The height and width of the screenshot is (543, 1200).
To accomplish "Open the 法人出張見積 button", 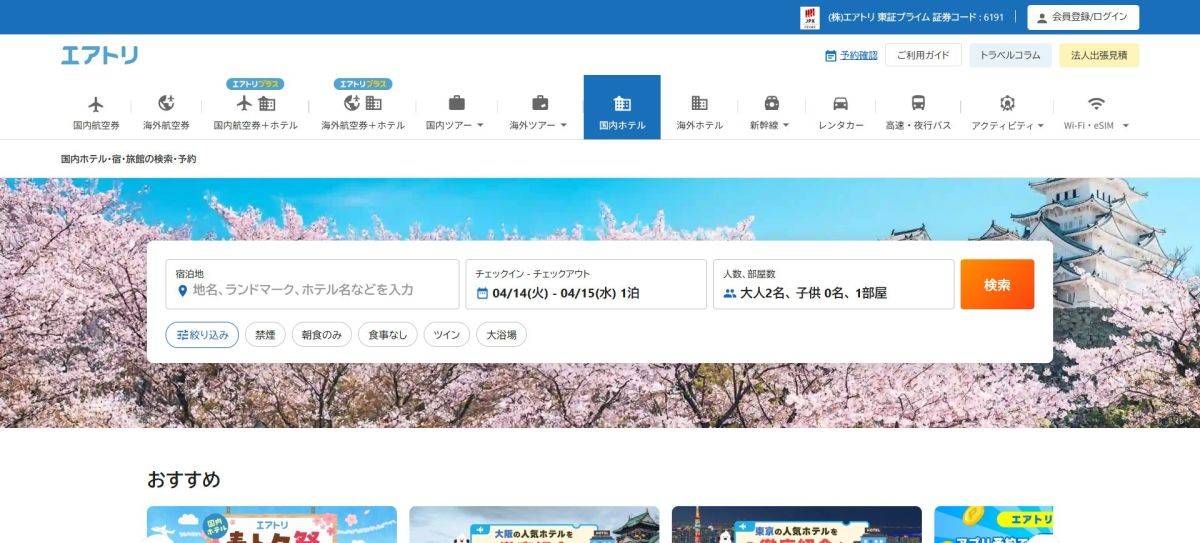I will pyautogui.click(x=1099, y=56).
